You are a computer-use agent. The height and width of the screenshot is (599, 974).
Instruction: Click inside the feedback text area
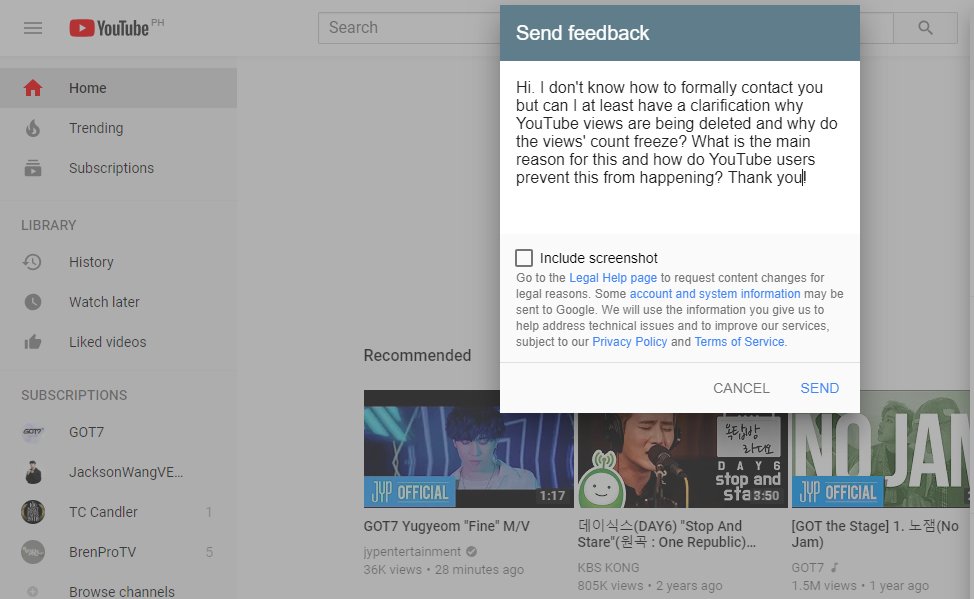tap(680, 147)
